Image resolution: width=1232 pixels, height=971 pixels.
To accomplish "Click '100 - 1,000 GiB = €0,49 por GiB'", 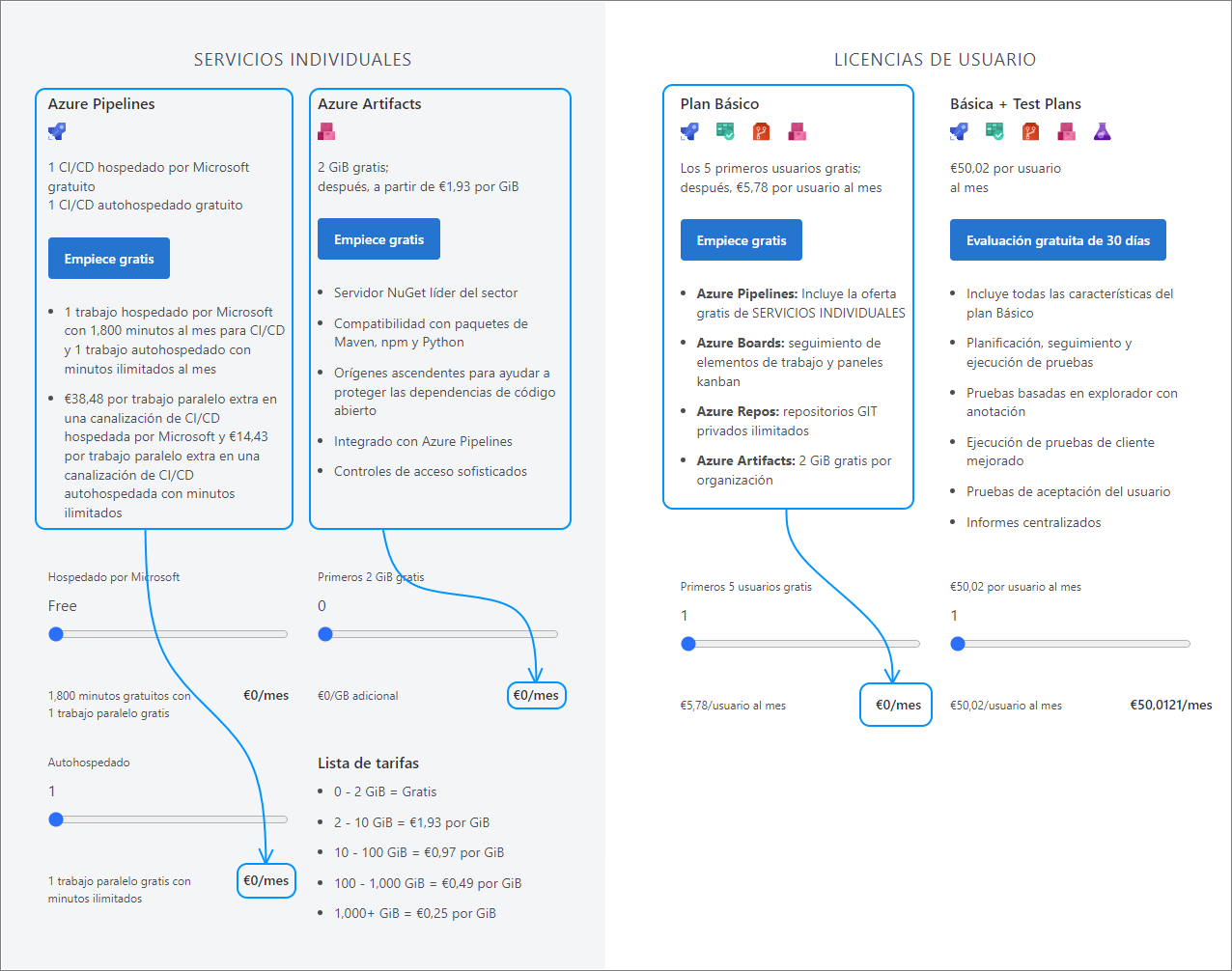I will [x=428, y=883].
